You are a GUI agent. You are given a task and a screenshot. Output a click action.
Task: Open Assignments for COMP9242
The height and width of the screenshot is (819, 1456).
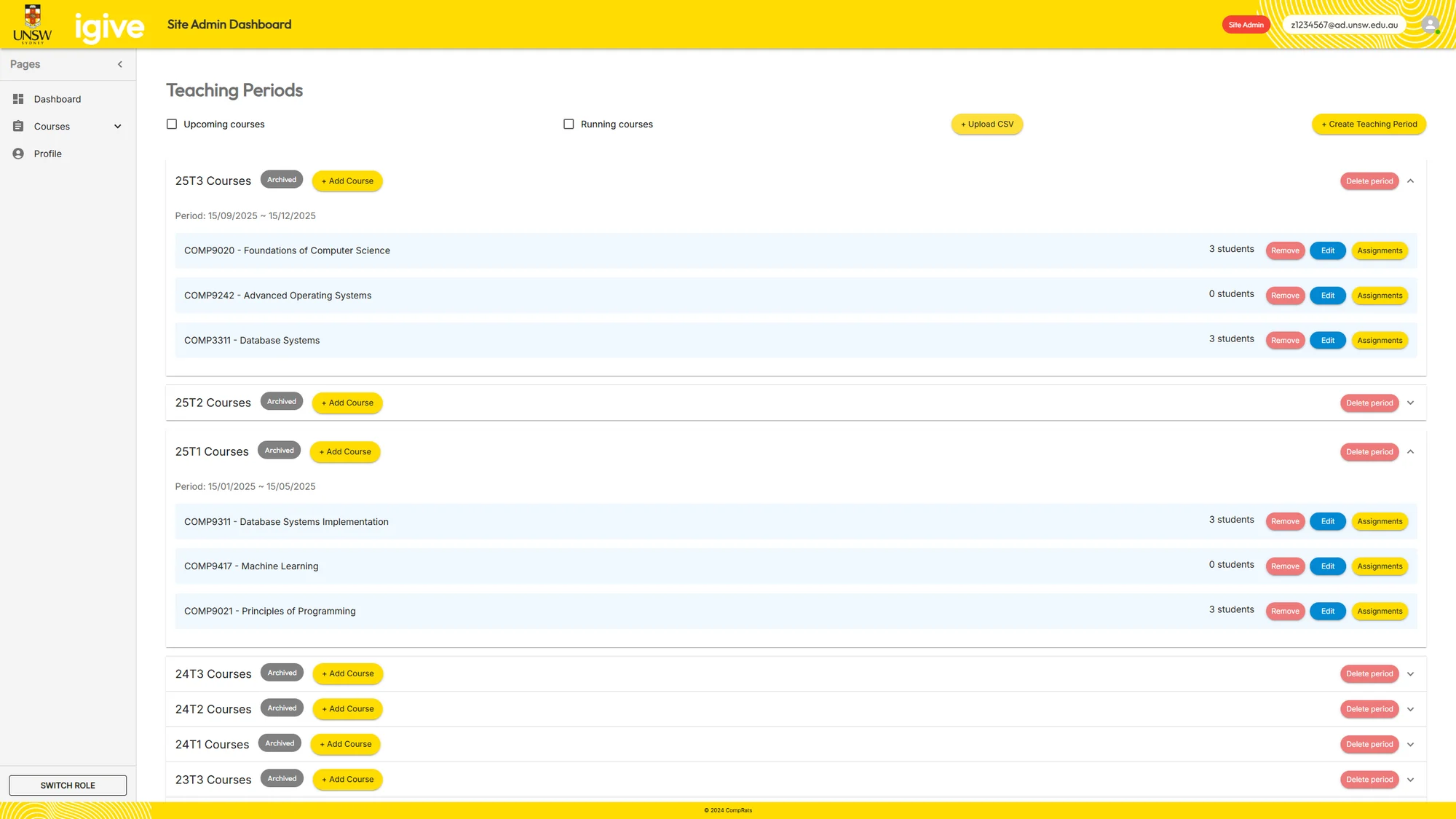(x=1380, y=296)
